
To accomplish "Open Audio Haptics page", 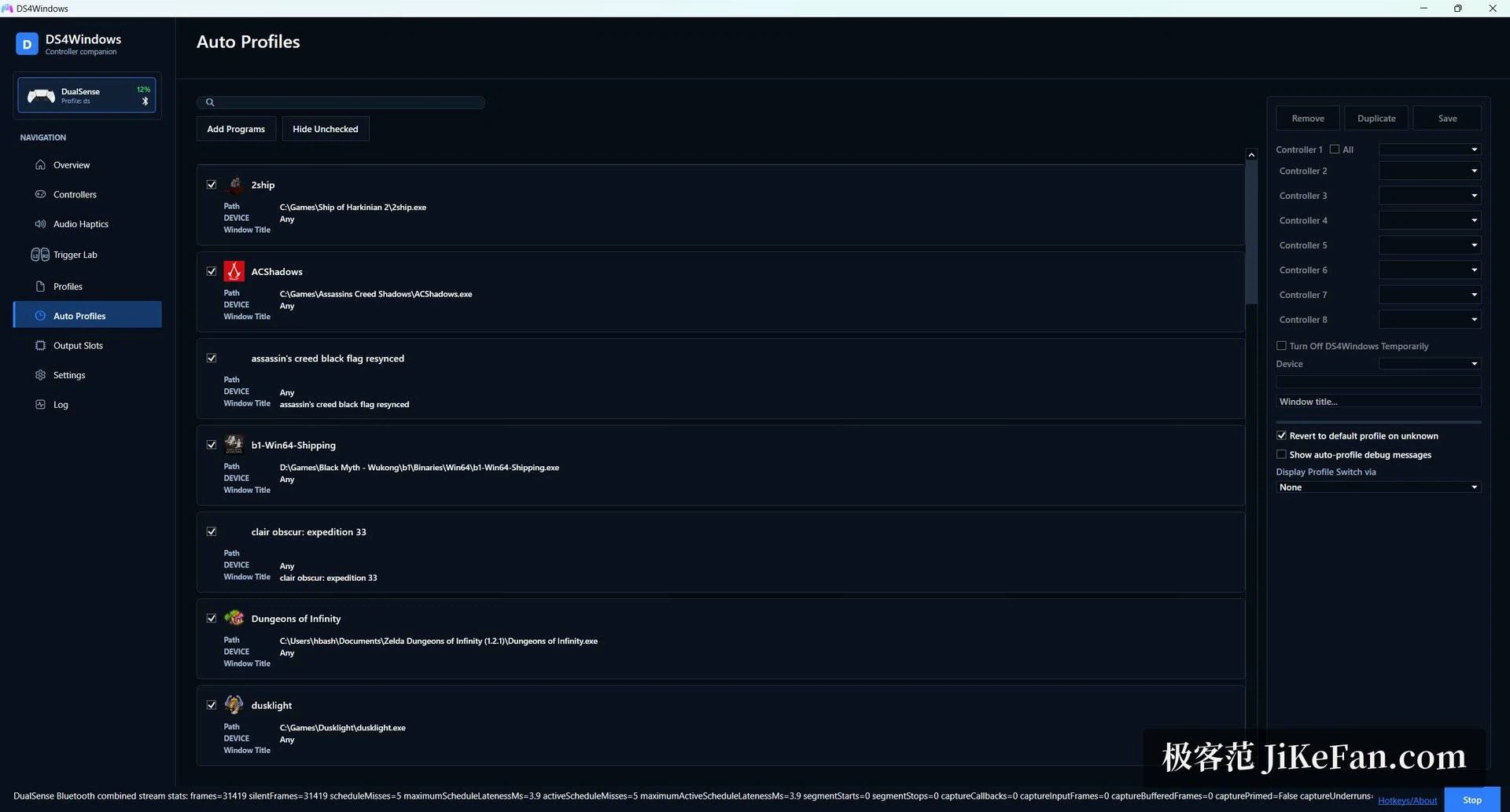I will (x=87, y=224).
